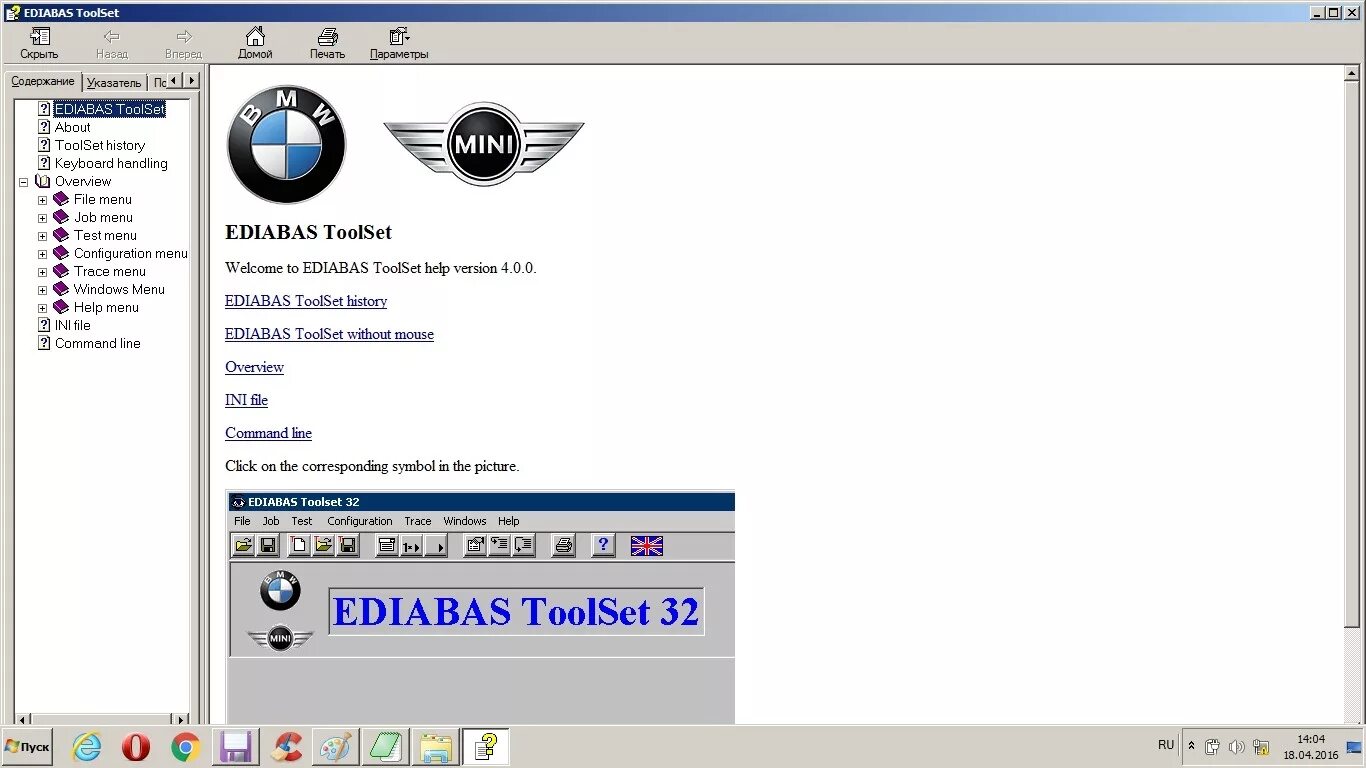Select INI file in the contents tree
This screenshot has height=768, width=1366.
click(x=72, y=325)
